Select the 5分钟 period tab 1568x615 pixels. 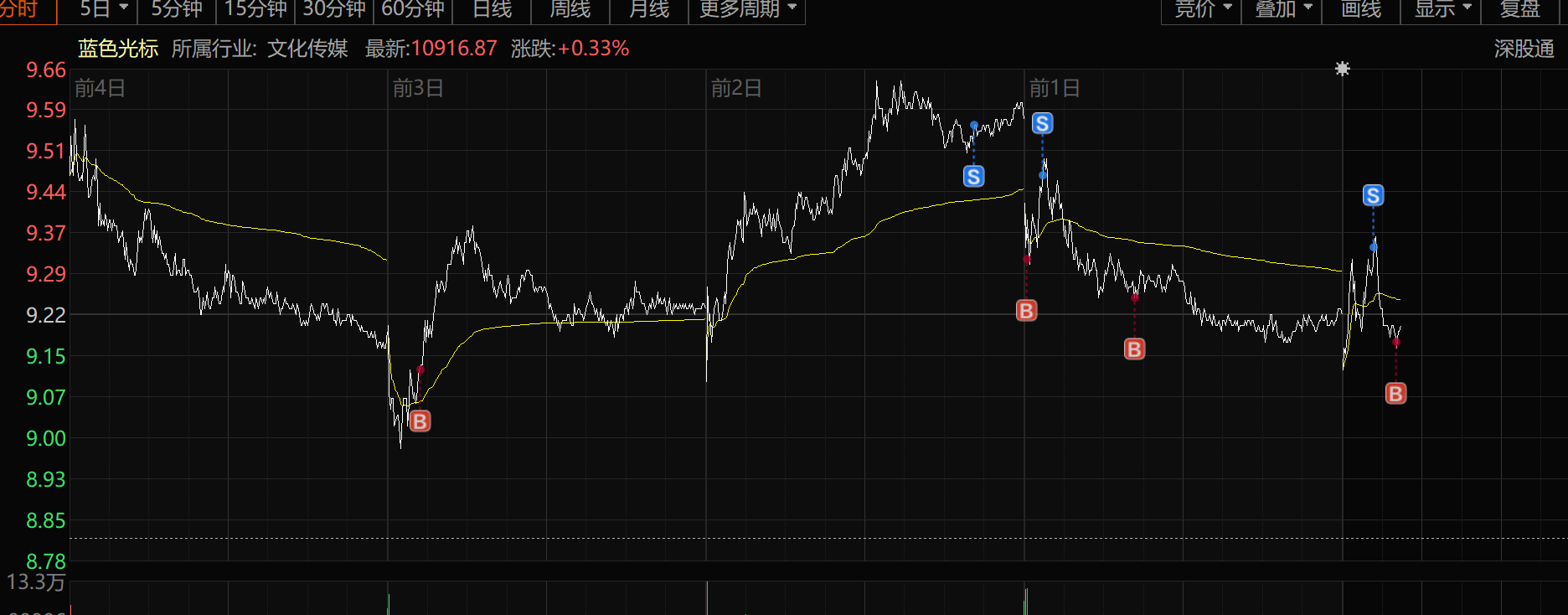tap(177, 9)
